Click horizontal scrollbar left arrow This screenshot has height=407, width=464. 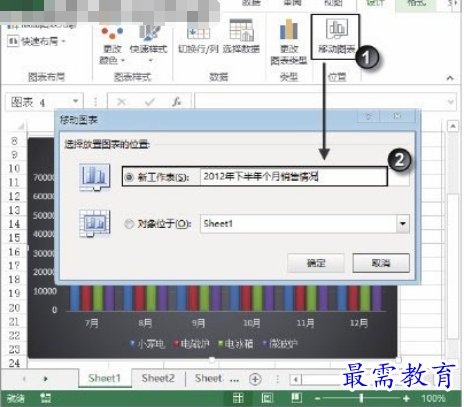295,379
